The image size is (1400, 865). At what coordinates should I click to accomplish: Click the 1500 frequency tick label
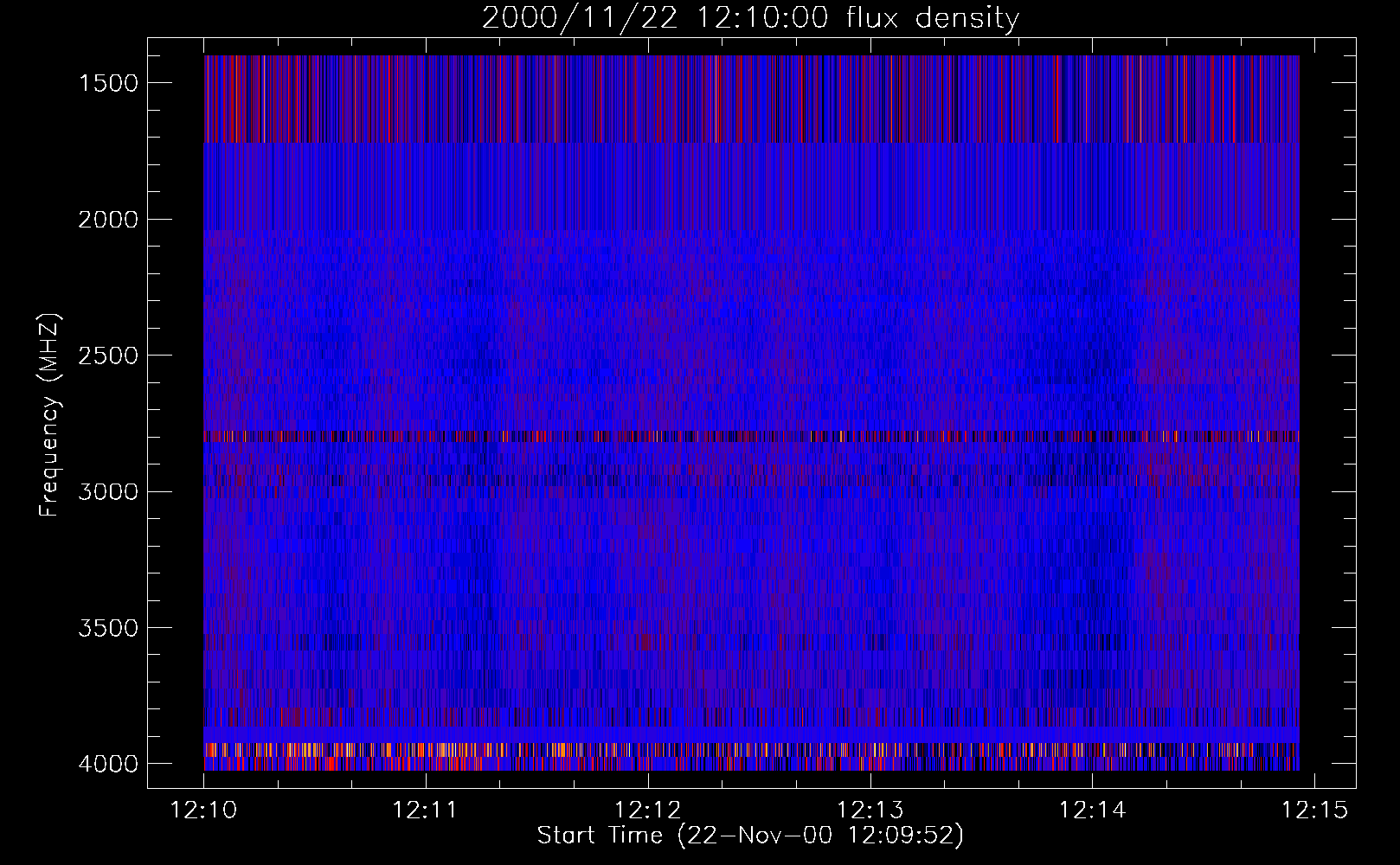tap(108, 83)
